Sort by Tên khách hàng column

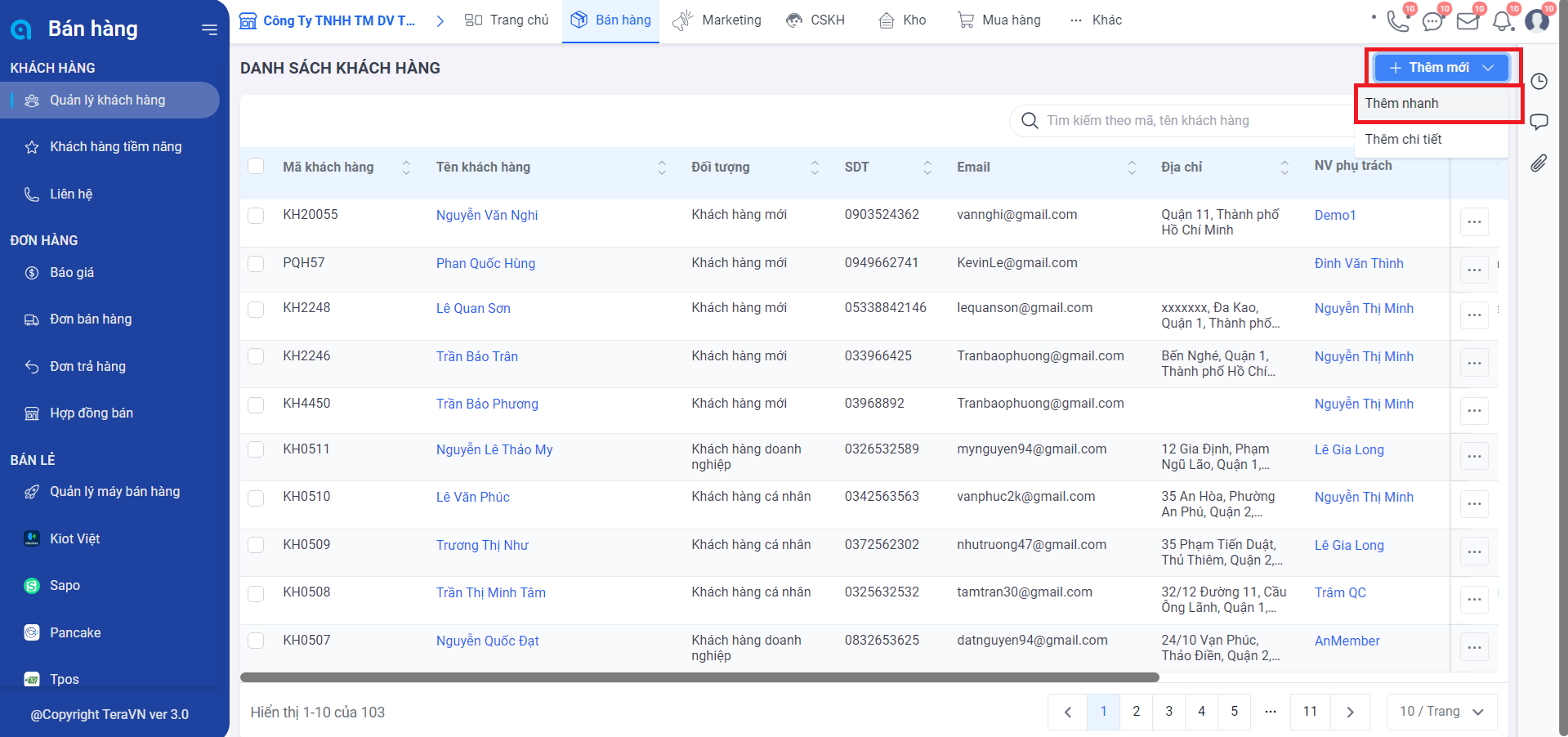pos(662,167)
